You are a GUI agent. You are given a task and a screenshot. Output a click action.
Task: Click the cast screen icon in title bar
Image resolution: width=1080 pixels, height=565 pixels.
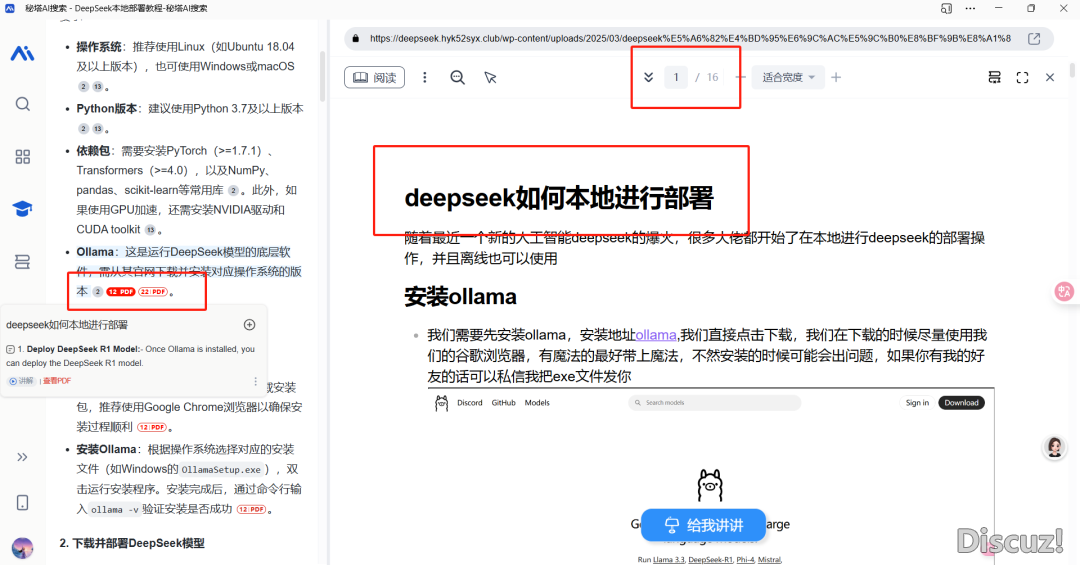(946, 8)
